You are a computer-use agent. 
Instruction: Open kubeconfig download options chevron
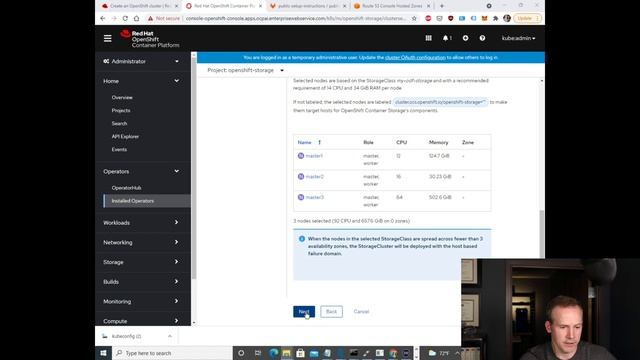pyautogui.click(x=170, y=336)
